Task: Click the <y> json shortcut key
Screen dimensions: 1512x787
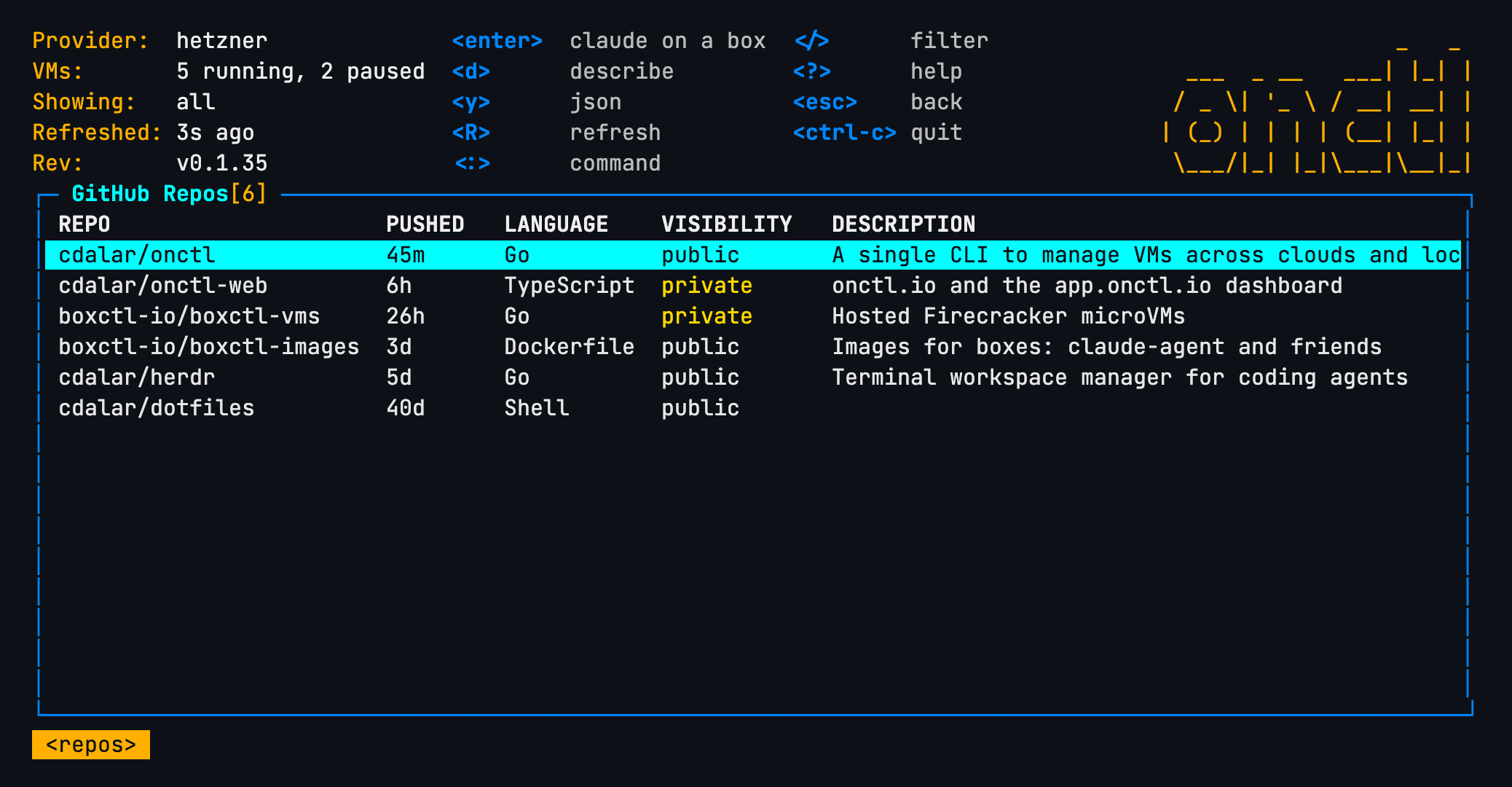Action: point(471,102)
